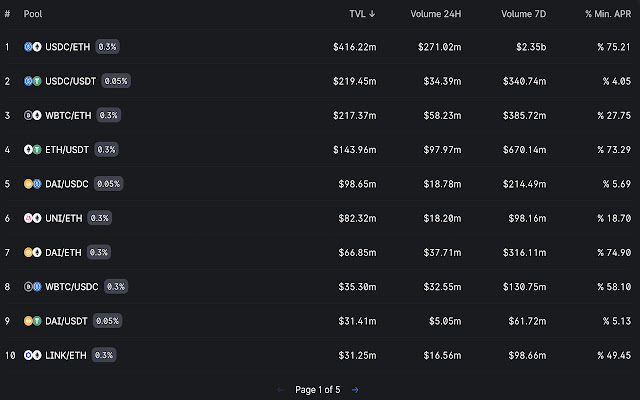Click the ETH/USDT token pair icon

(33, 149)
